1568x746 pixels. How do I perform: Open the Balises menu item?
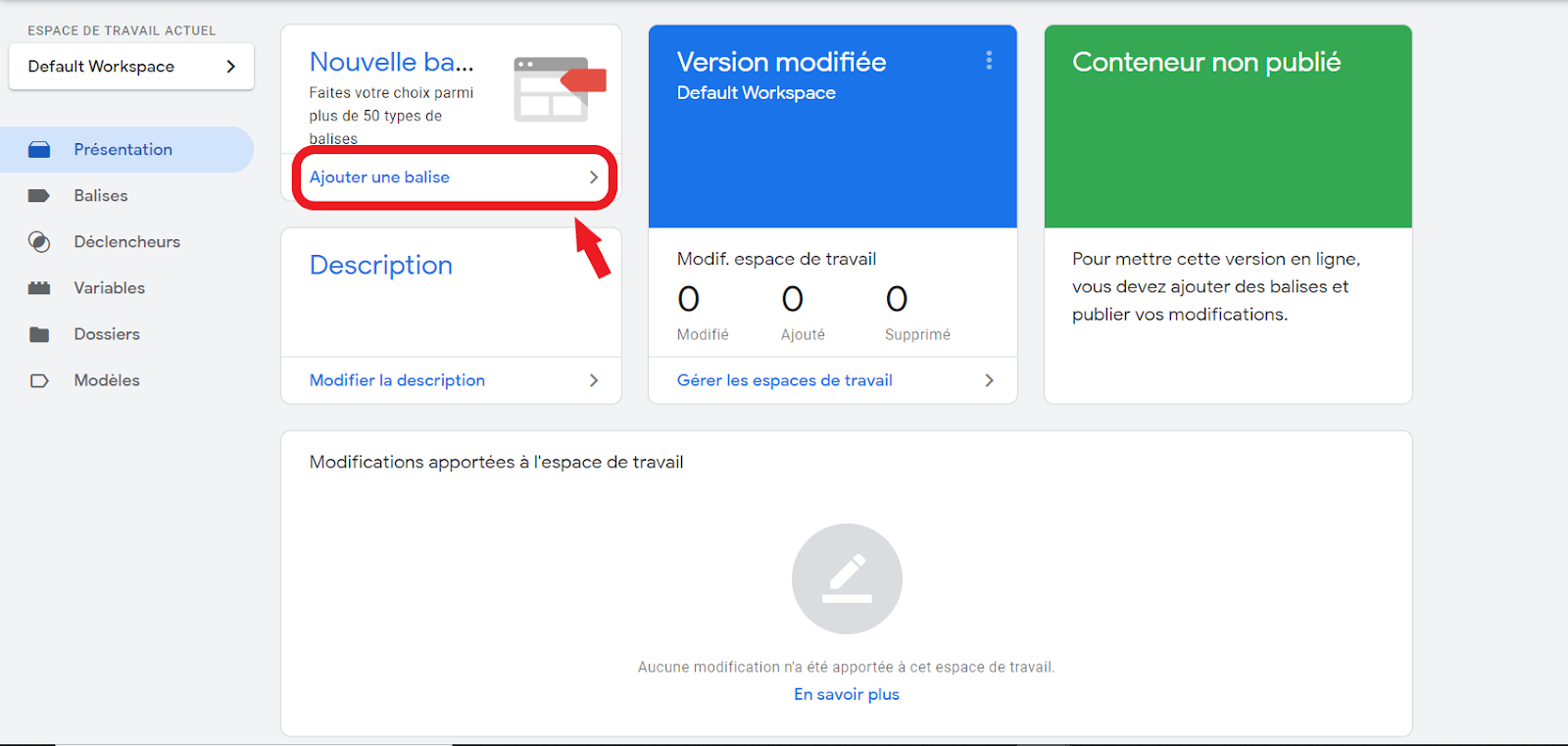coord(101,196)
